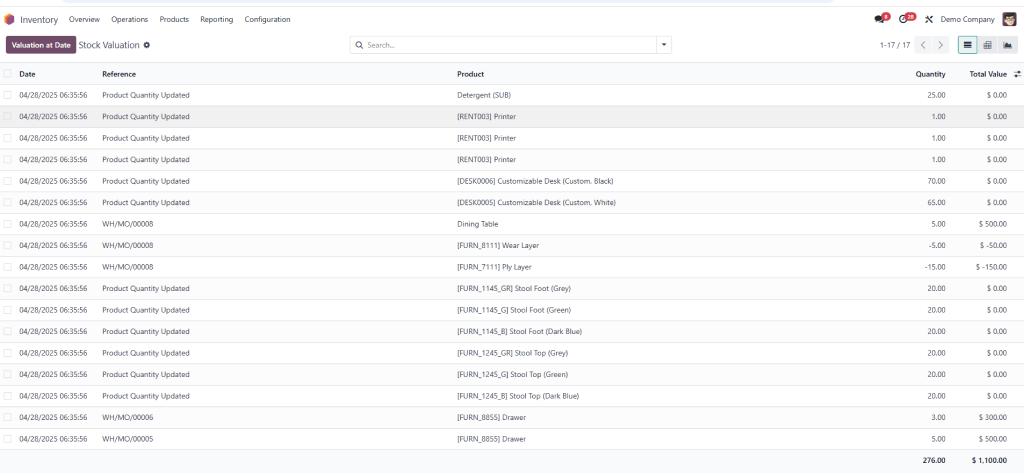Open the Stock Valuation gear actions menu
This screenshot has width=1024, height=473.
tap(147, 45)
